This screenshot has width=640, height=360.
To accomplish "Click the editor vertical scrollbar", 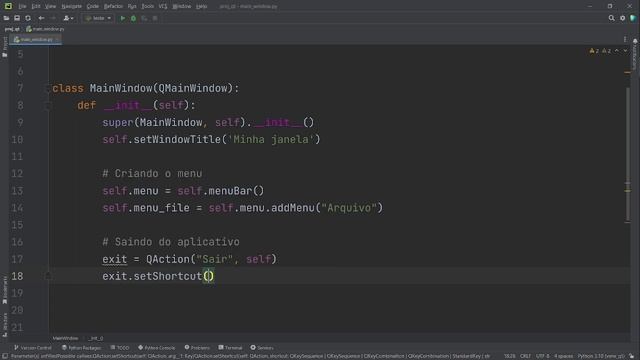I will pos(627,155).
